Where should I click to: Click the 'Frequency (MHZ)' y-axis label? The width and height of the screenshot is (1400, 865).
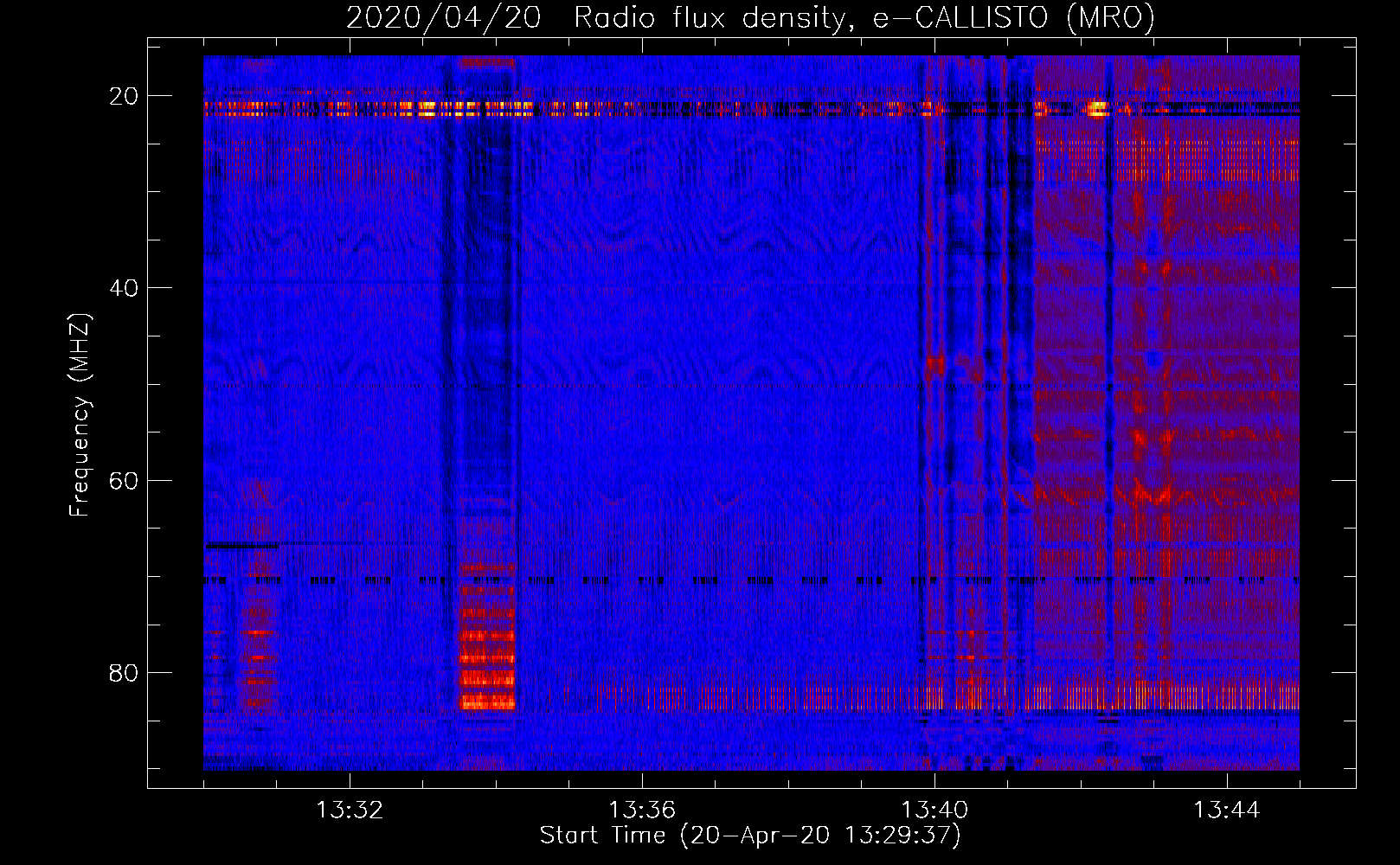coord(80,415)
